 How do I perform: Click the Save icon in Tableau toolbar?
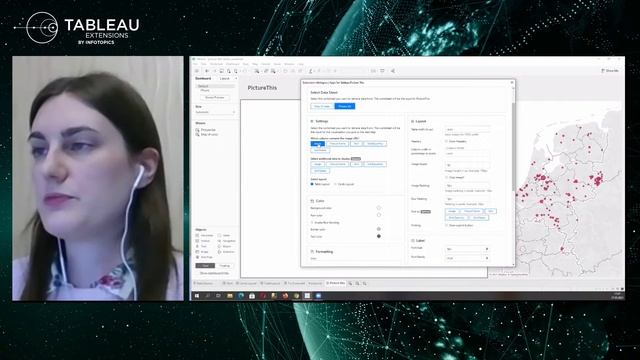222,71
